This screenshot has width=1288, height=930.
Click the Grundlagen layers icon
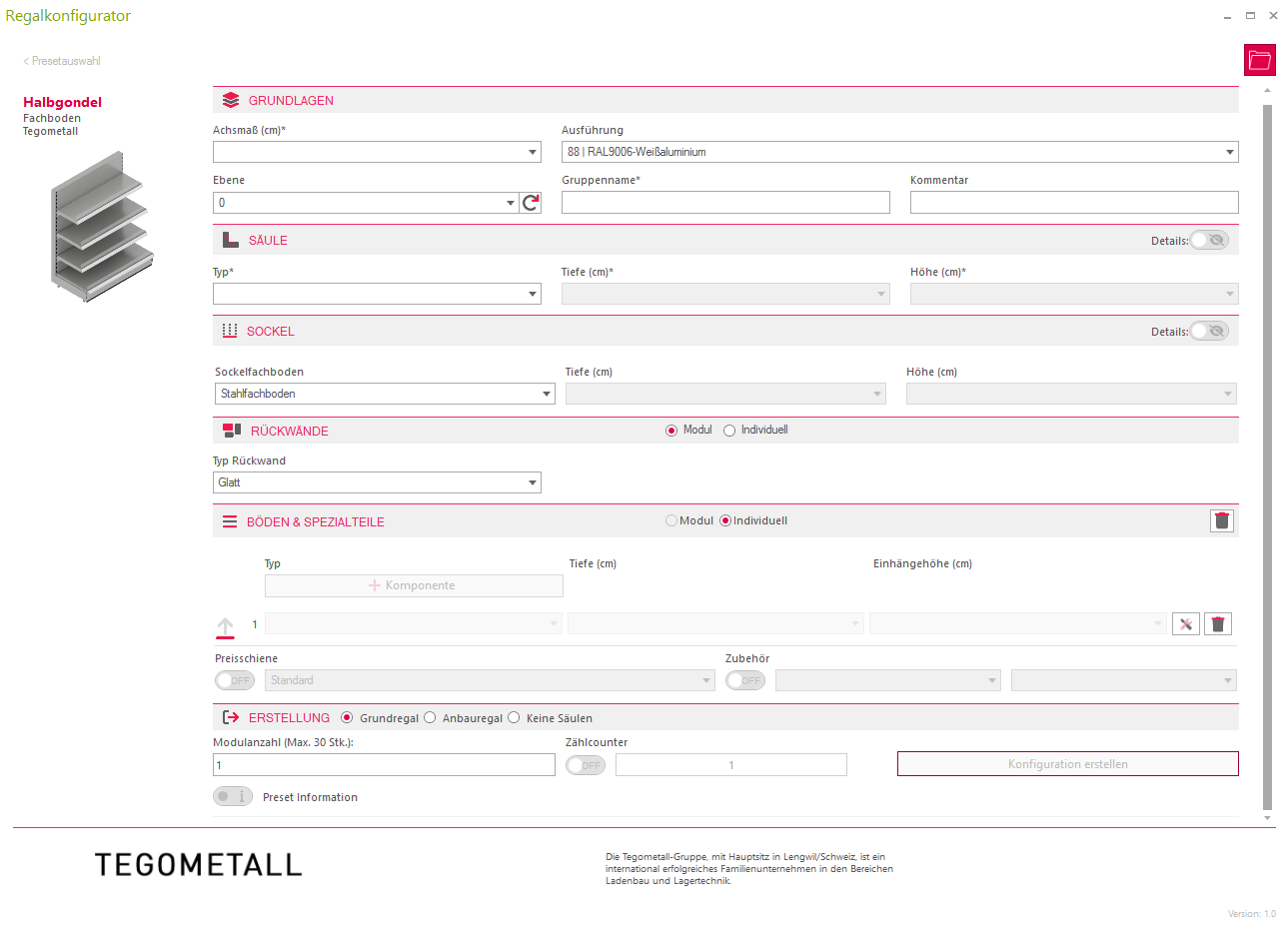(x=231, y=100)
